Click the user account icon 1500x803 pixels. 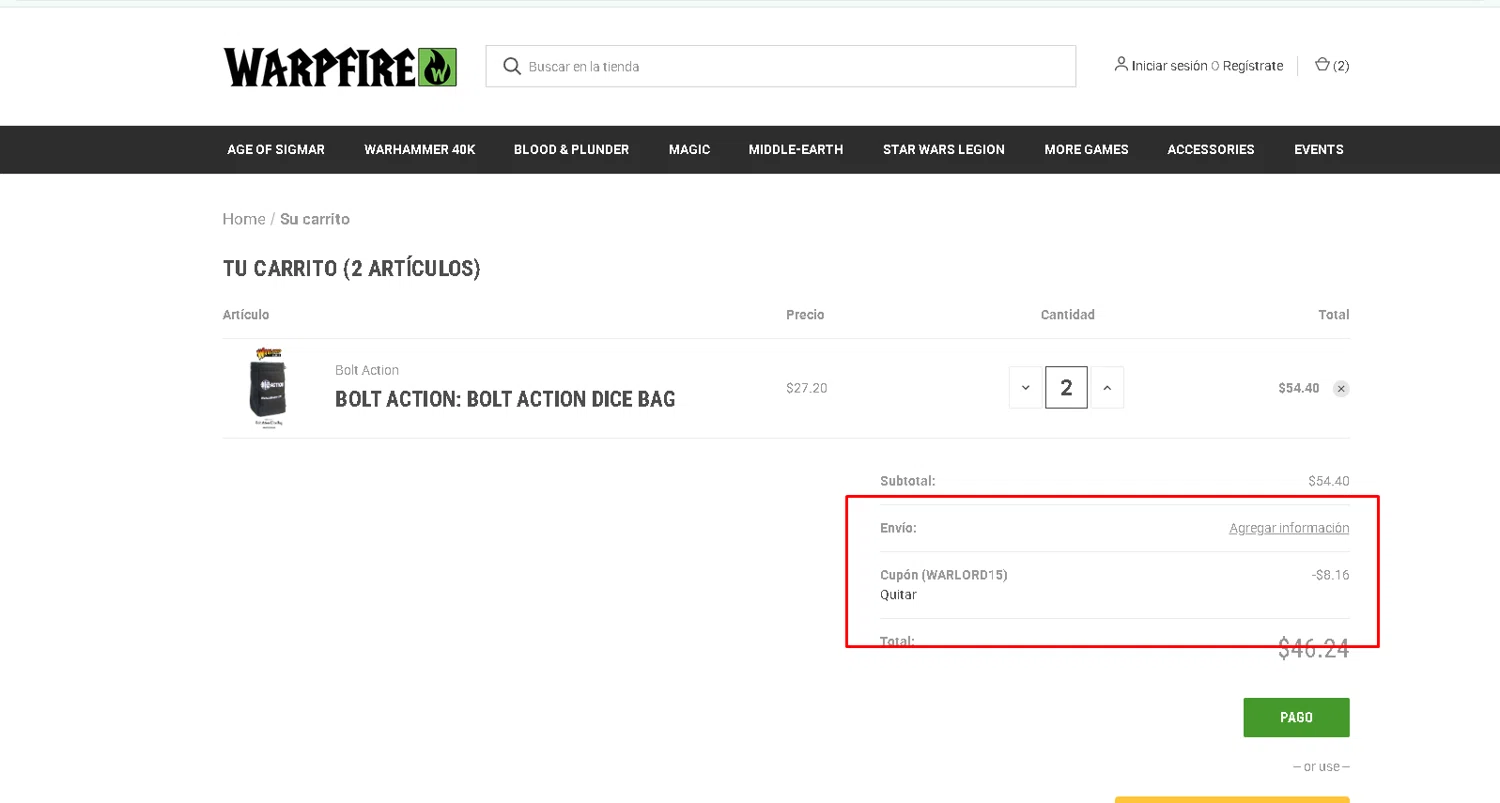click(1121, 65)
